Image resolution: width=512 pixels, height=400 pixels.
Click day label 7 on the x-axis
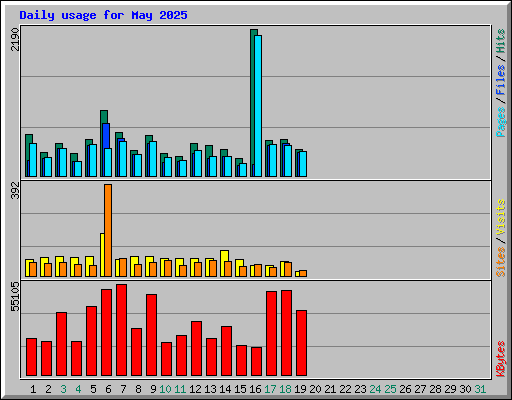(123, 389)
